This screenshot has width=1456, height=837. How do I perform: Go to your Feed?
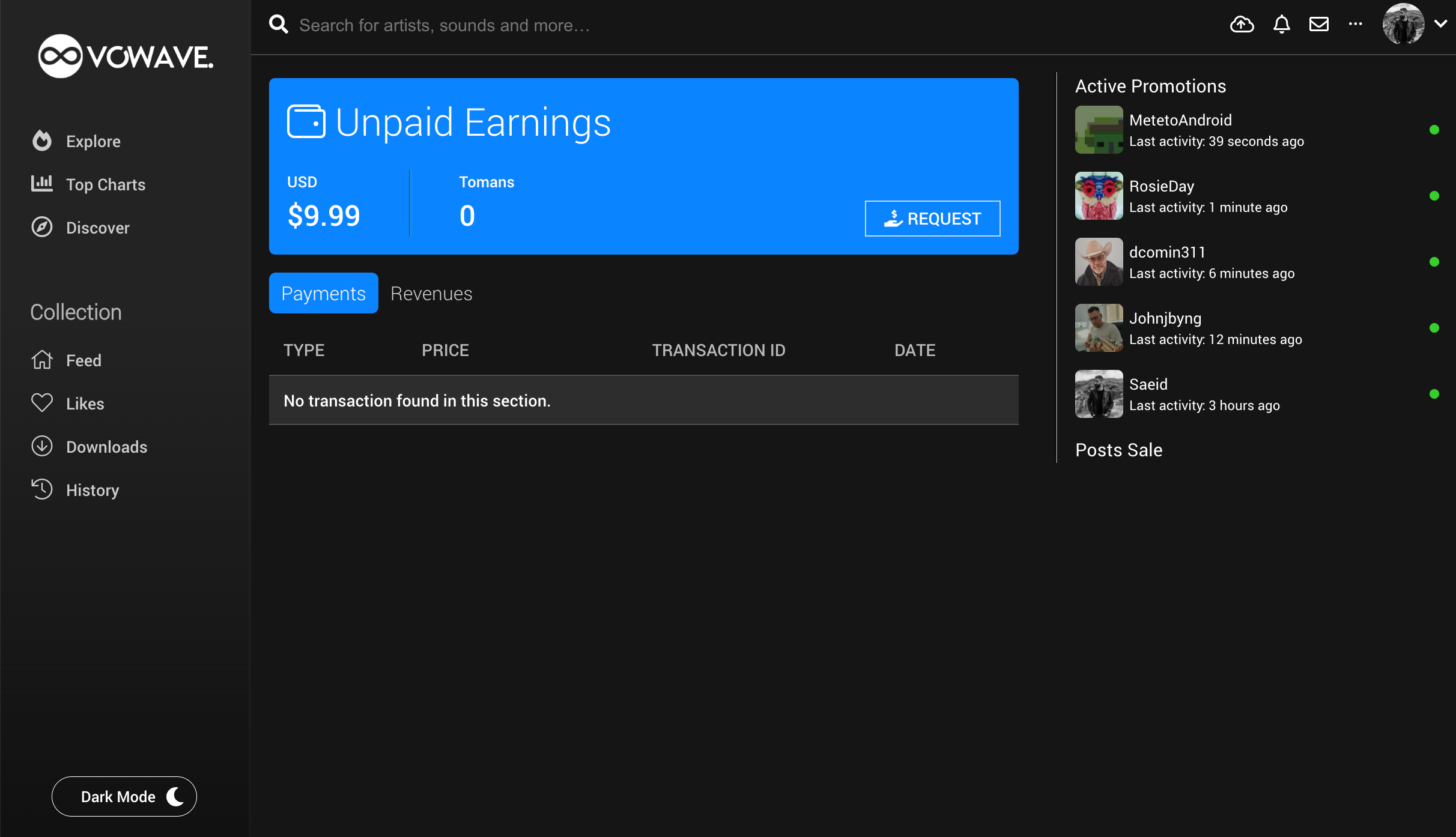pyautogui.click(x=84, y=360)
